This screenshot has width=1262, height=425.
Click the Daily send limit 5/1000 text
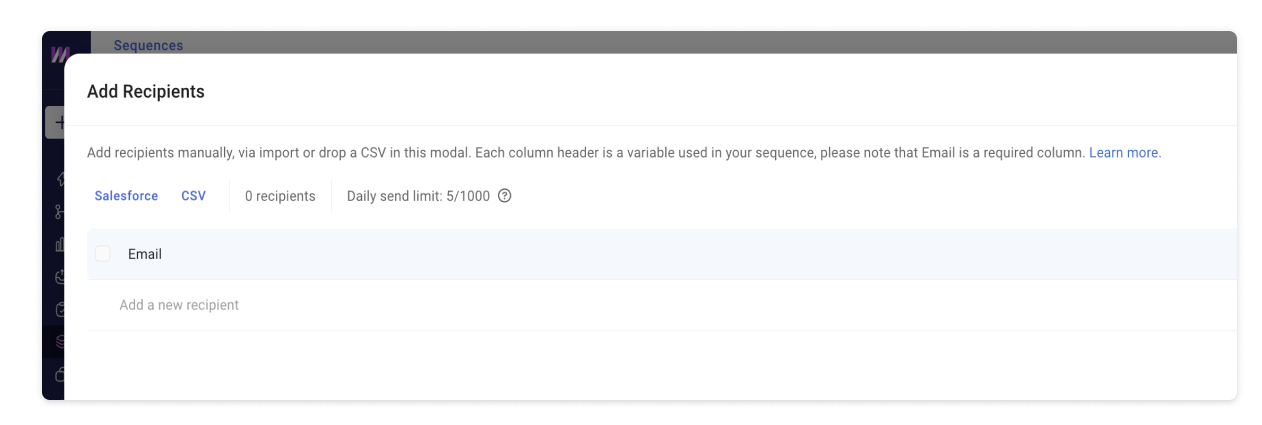418,196
